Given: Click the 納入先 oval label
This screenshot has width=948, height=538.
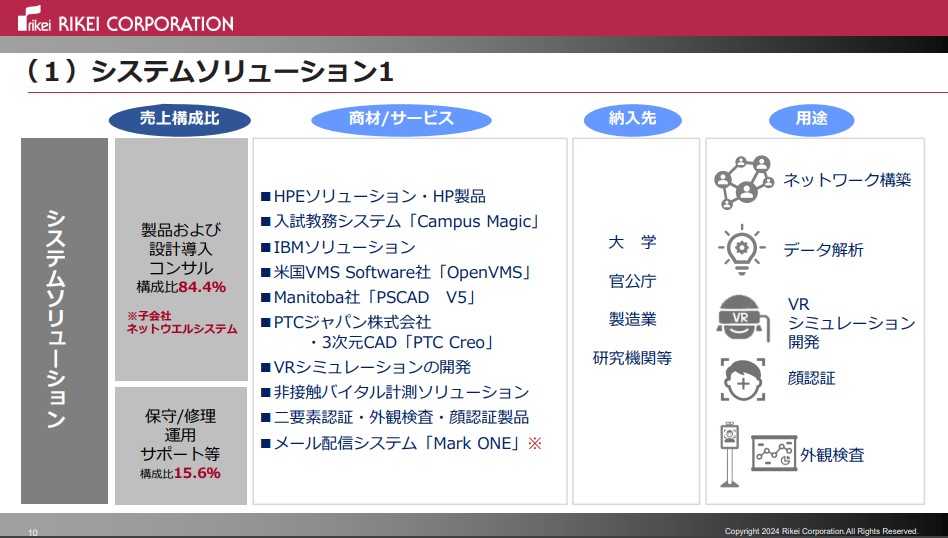Looking at the screenshot, I should point(632,119).
